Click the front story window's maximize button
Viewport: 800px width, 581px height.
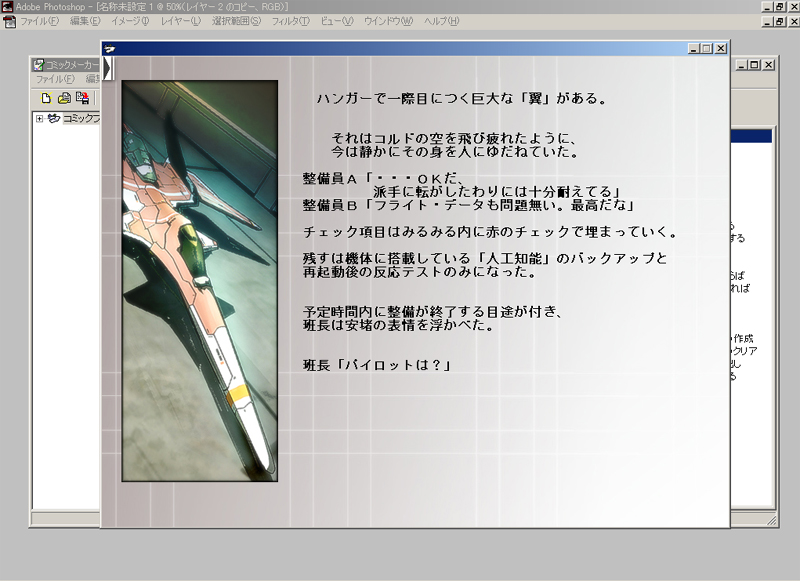tap(706, 48)
